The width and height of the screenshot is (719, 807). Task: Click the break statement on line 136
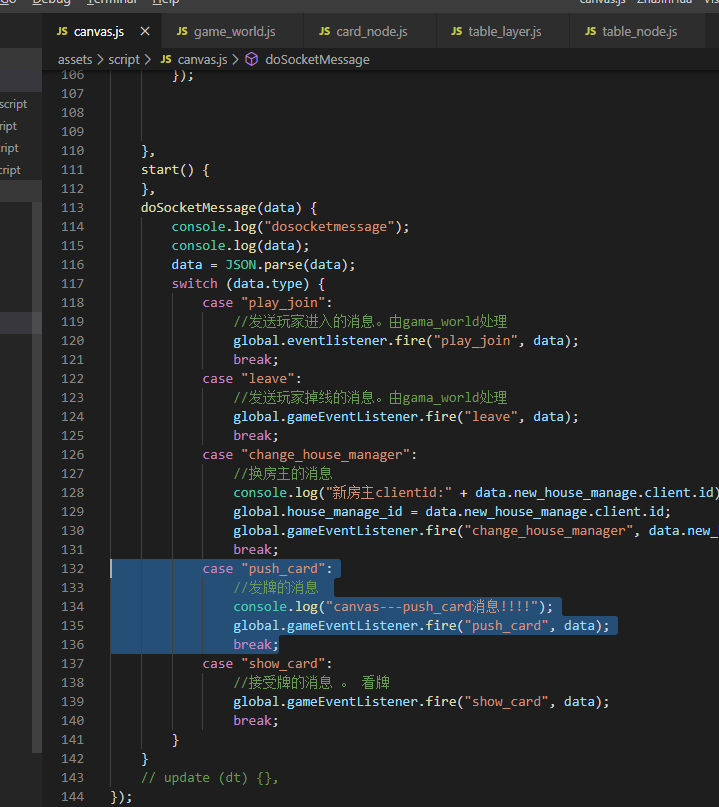(x=256, y=645)
